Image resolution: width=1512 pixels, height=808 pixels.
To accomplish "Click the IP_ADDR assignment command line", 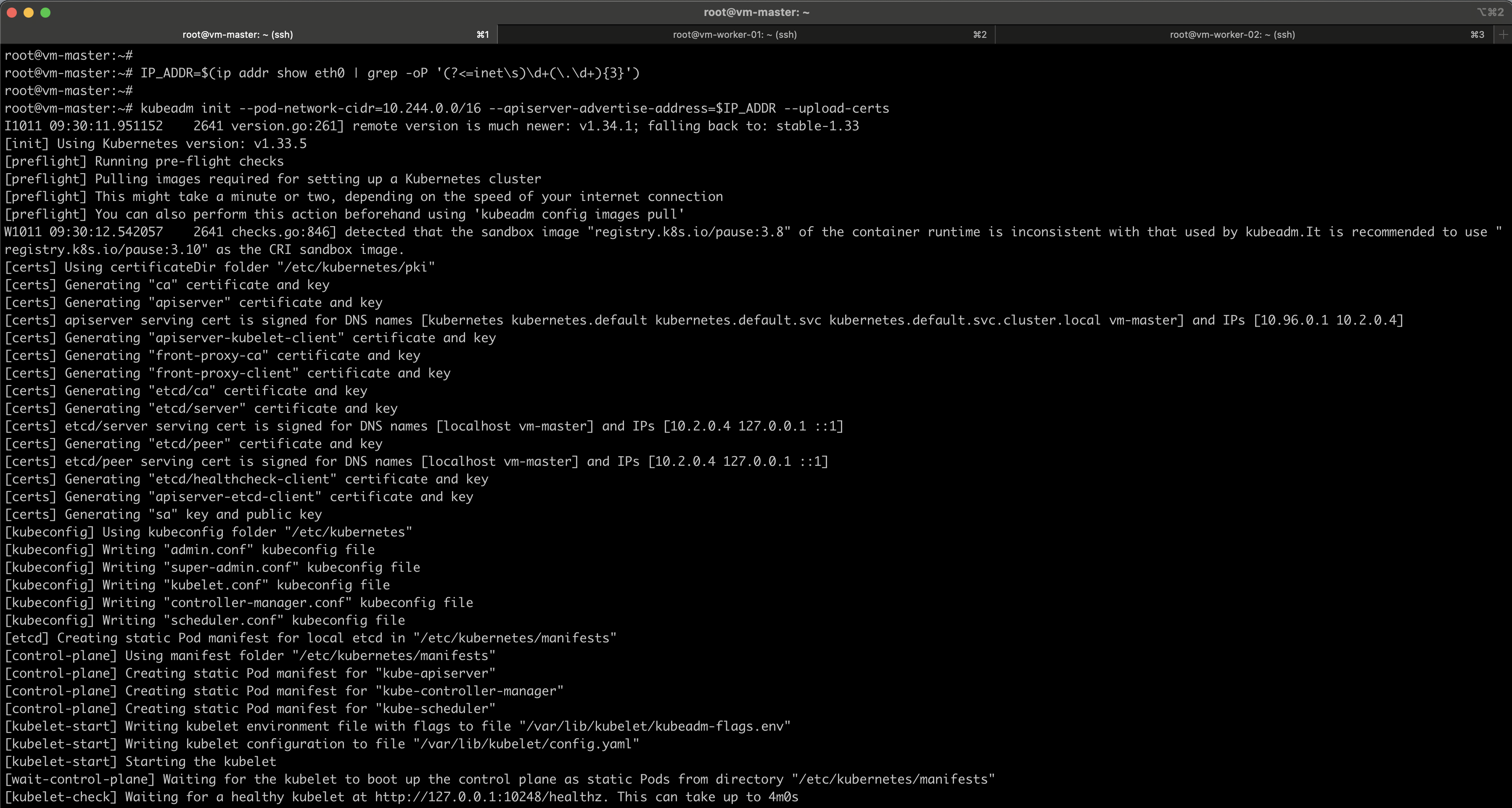I will pos(389,73).
